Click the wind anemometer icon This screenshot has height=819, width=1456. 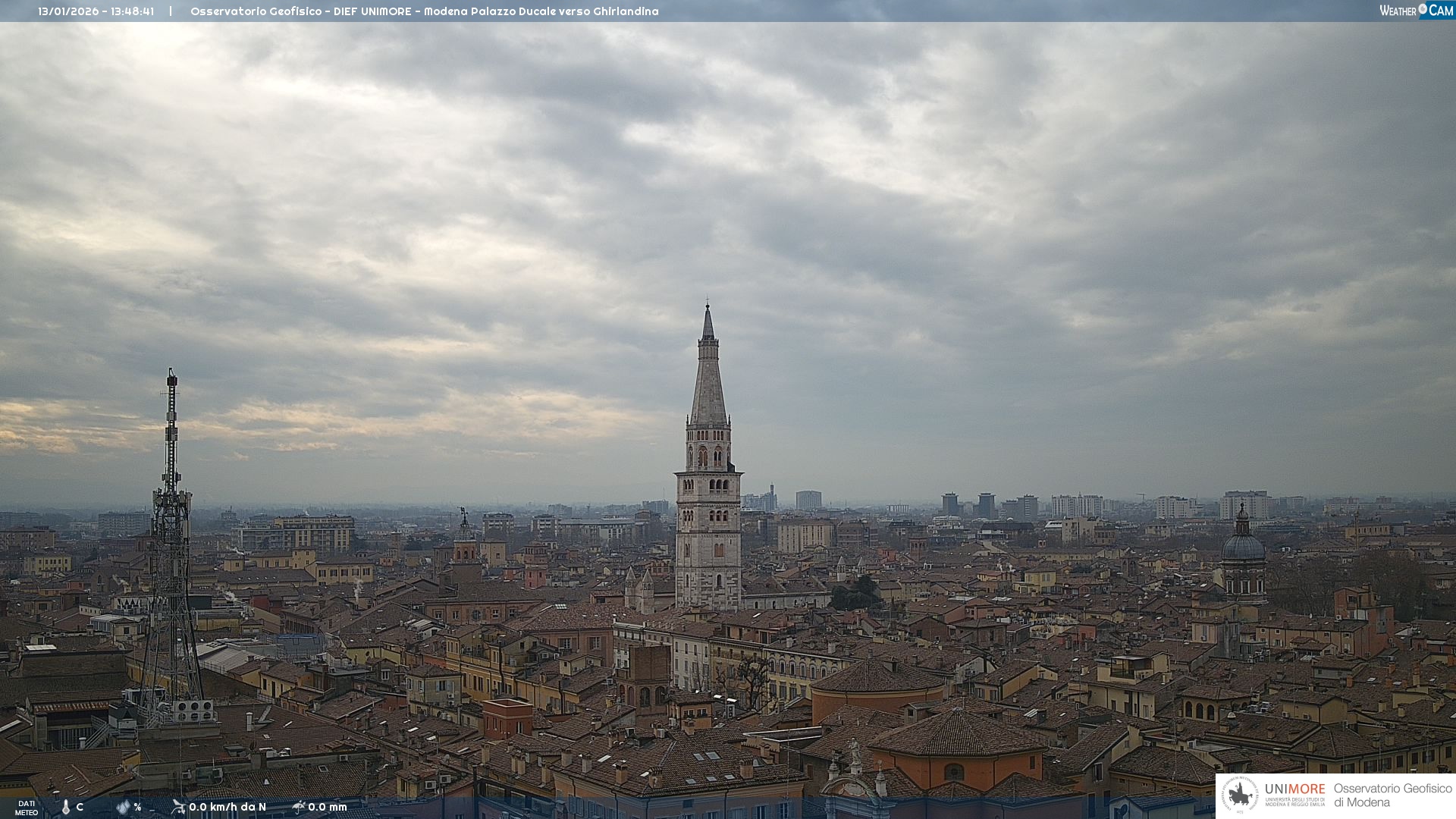click(x=178, y=807)
